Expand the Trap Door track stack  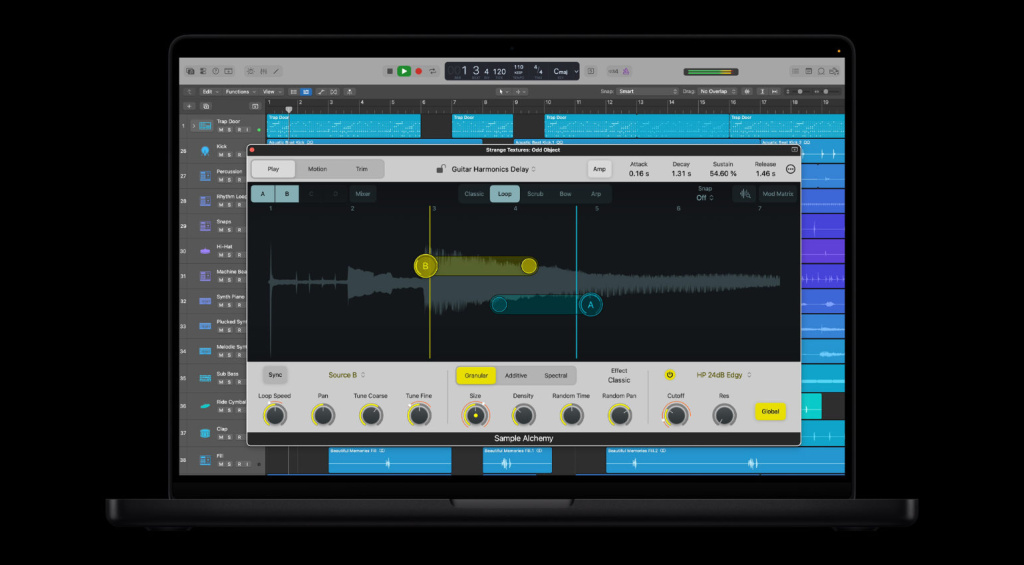[x=193, y=125]
